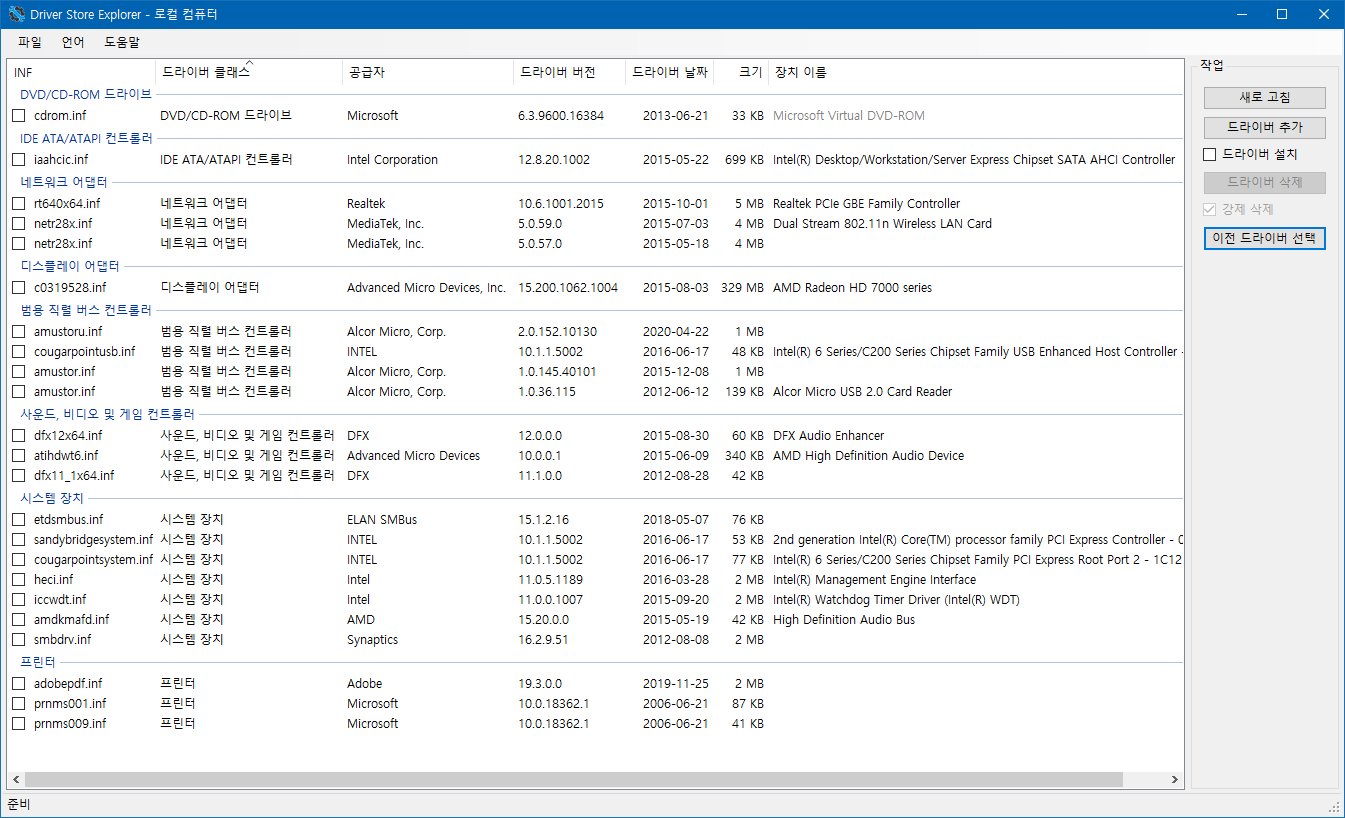Click the horizontal scrollbar thumb

(574, 780)
